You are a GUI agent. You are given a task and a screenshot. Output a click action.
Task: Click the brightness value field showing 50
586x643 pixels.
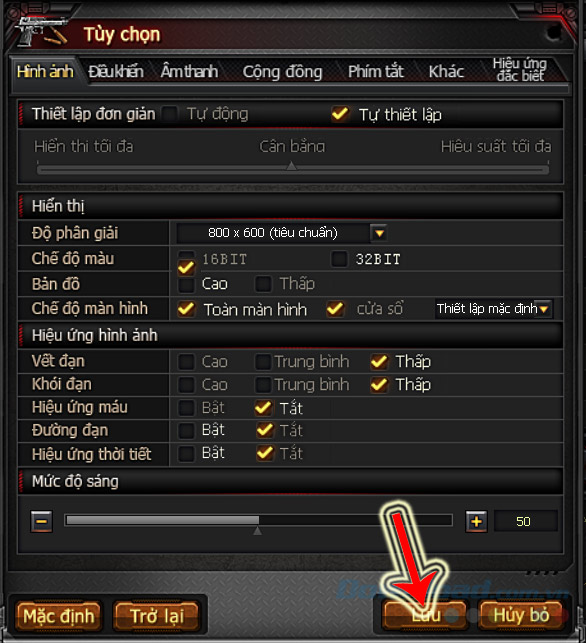(525, 521)
